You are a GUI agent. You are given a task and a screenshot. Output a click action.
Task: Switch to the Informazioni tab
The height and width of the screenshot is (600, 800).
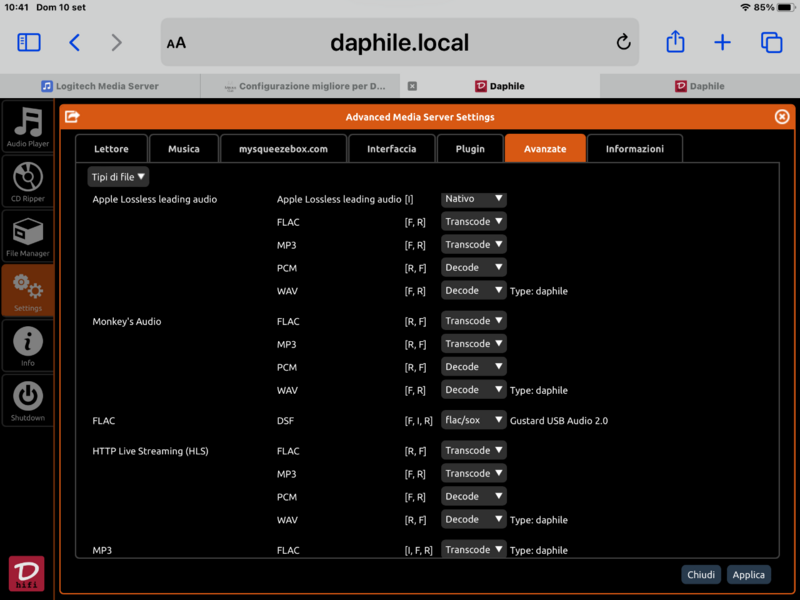pos(634,149)
